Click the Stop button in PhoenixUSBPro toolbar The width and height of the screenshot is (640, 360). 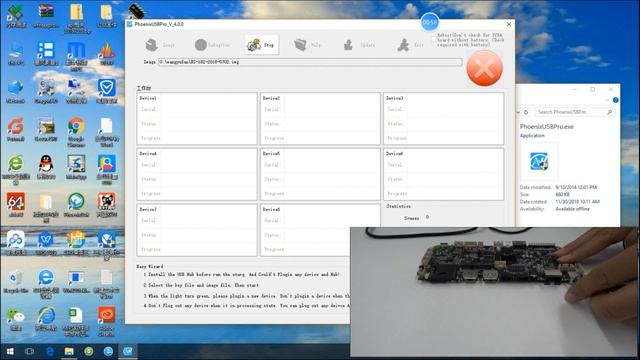[262, 44]
